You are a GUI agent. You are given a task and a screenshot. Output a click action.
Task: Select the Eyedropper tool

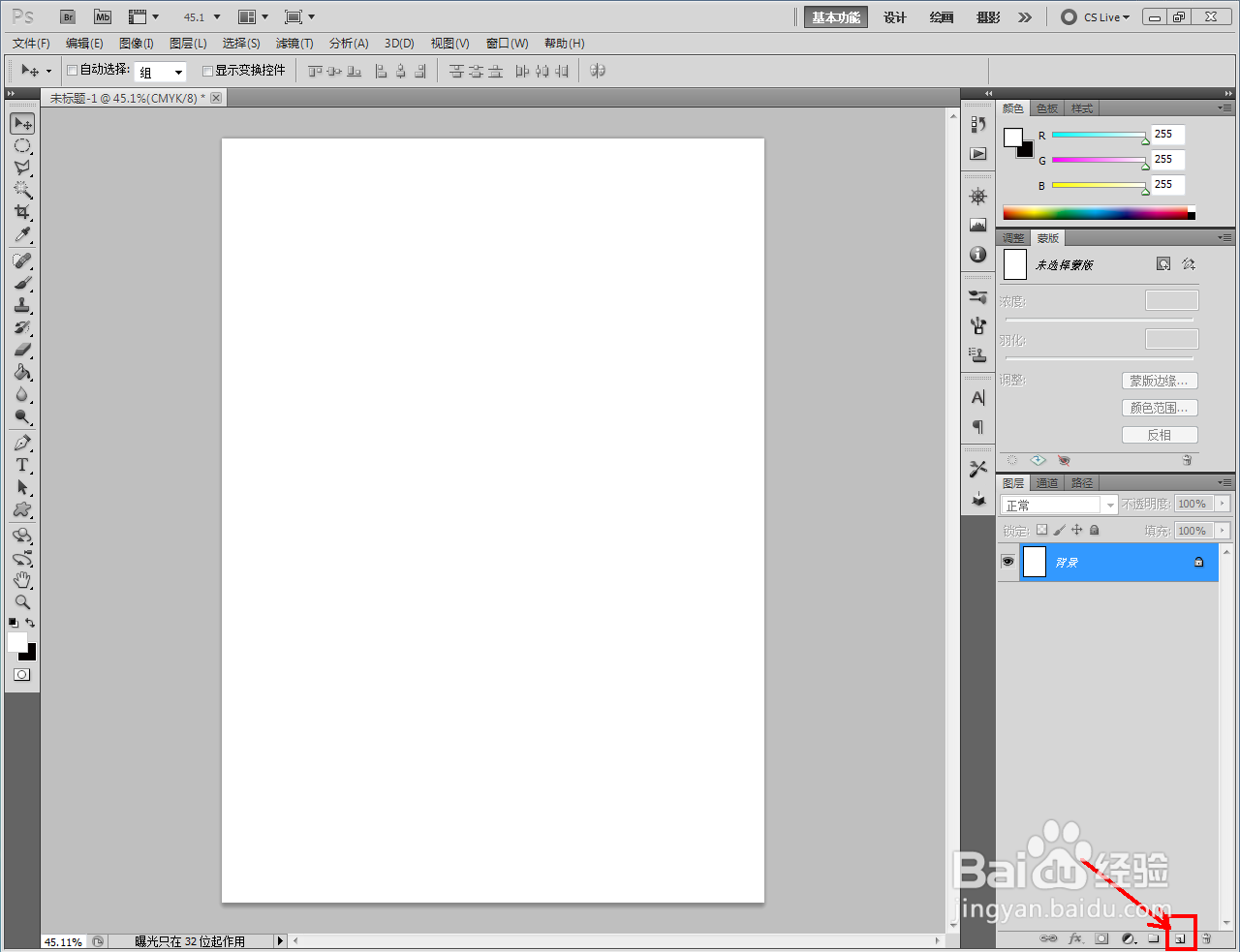pyautogui.click(x=22, y=235)
